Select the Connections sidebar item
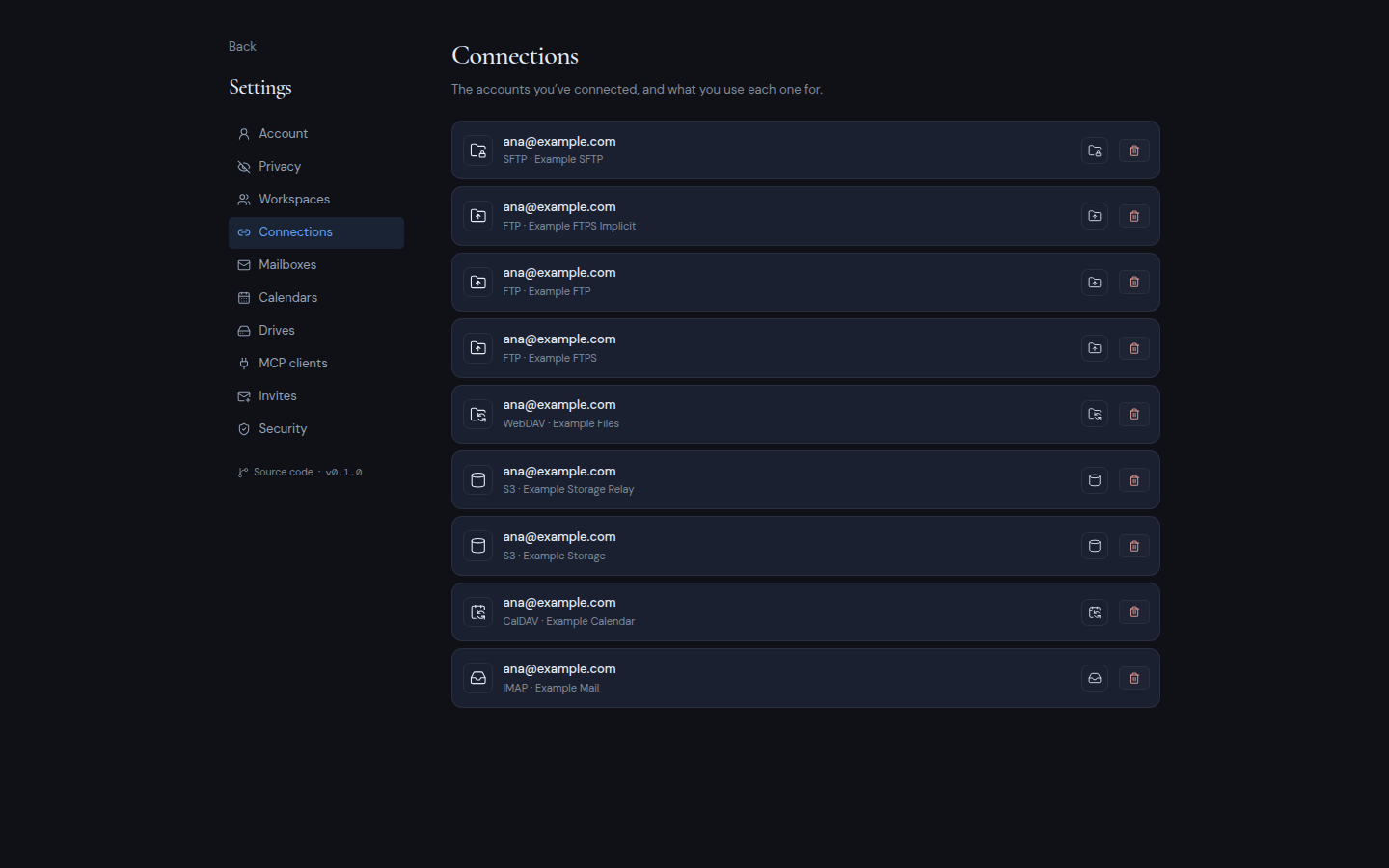Image resolution: width=1389 pixels, height=868 pixels. pyautogui.click(x=316, y=232)
